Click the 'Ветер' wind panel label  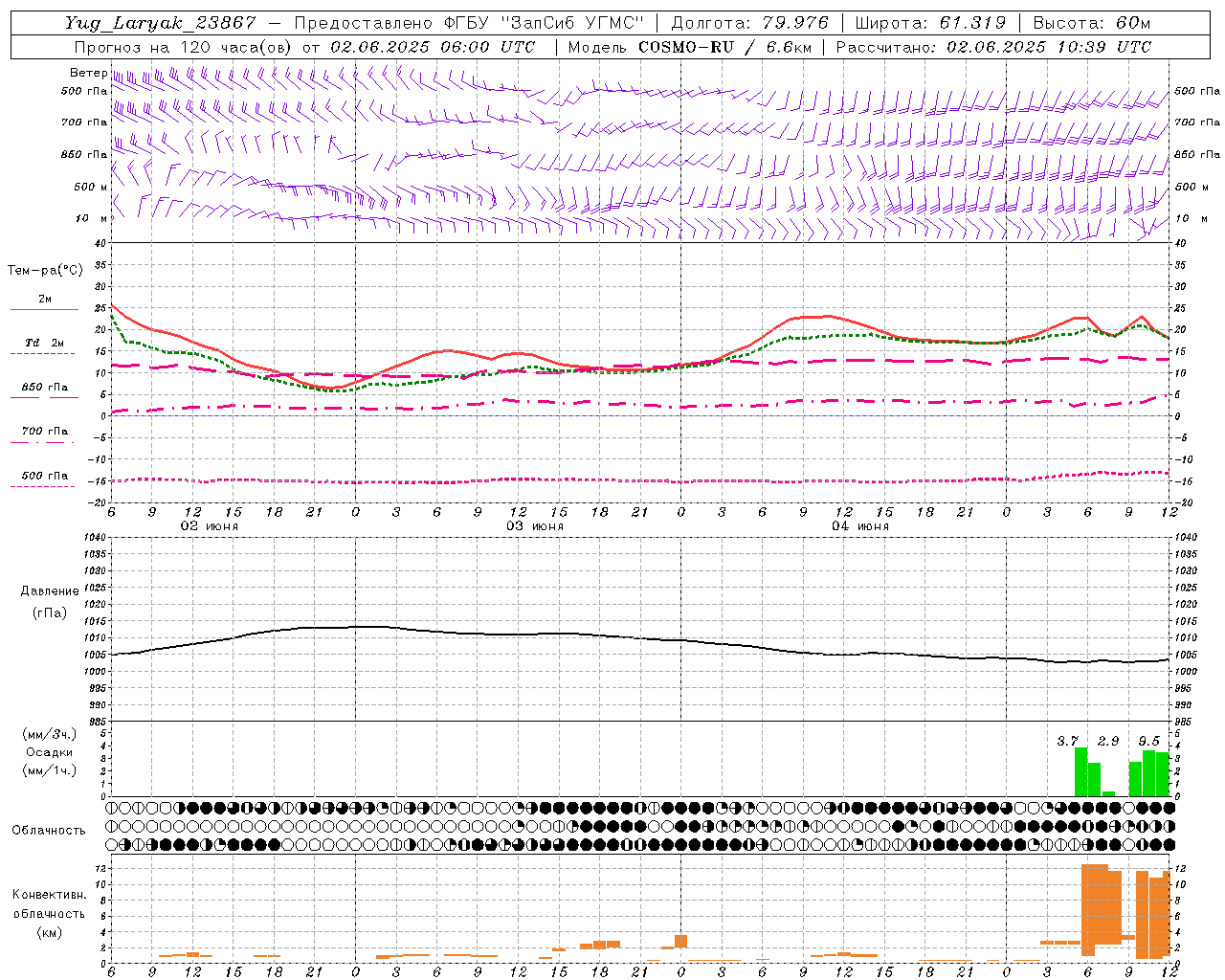pos(88,73)
